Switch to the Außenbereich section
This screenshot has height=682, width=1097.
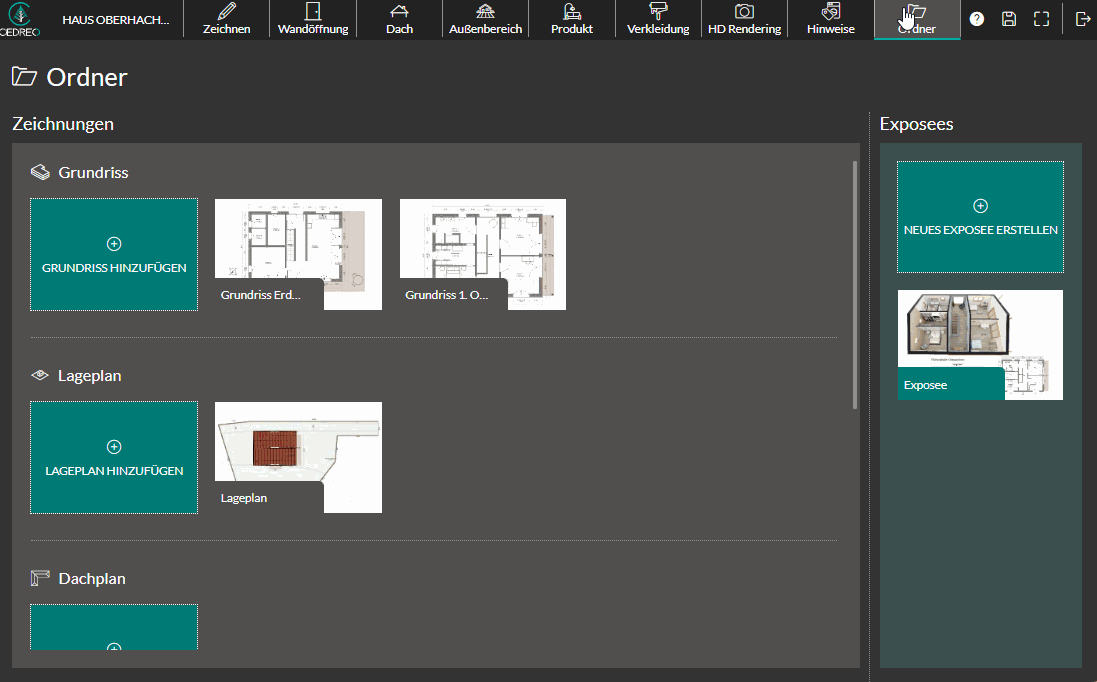point(485,19)
